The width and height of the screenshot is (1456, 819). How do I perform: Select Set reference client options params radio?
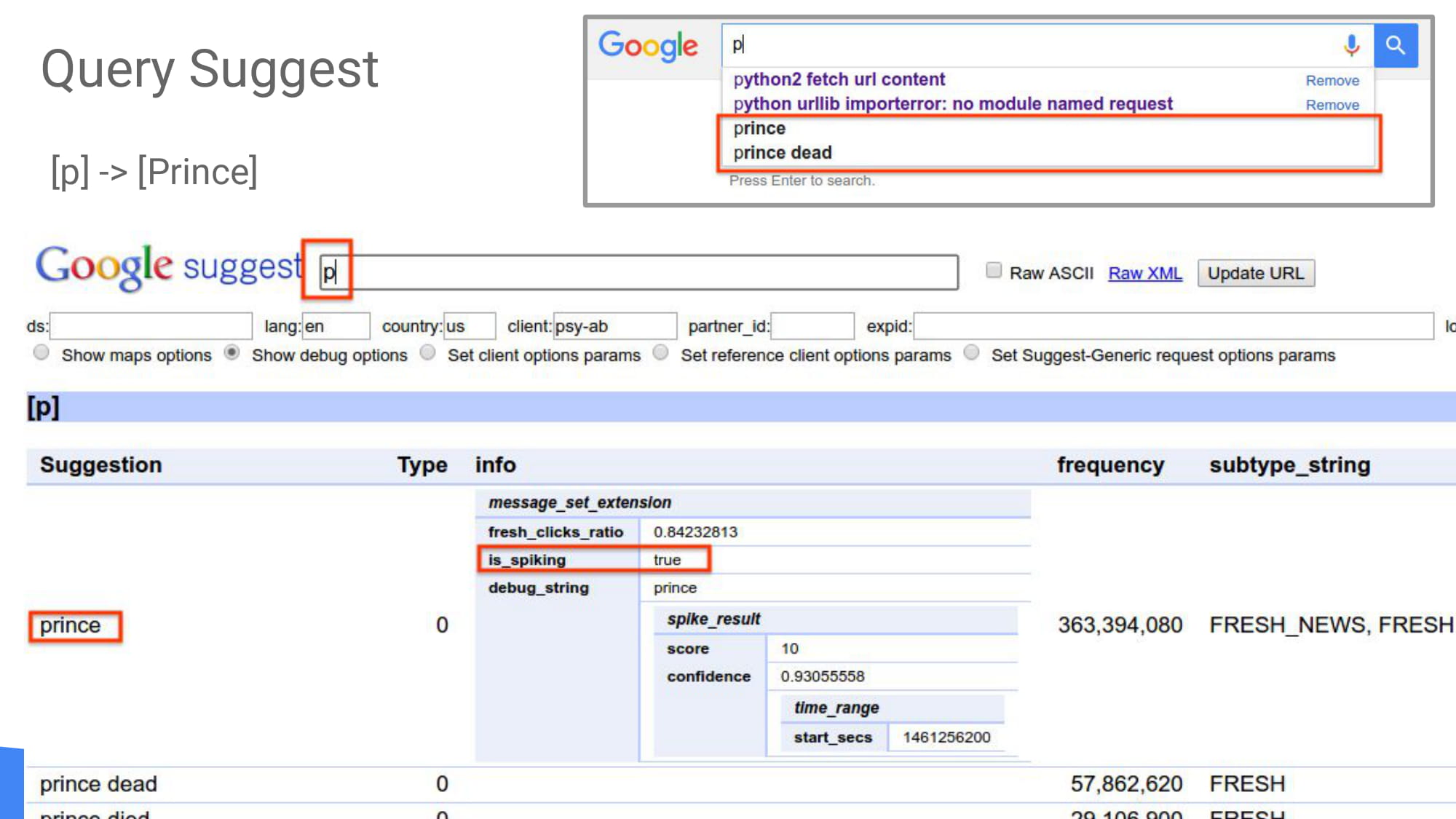click(660, 353)
